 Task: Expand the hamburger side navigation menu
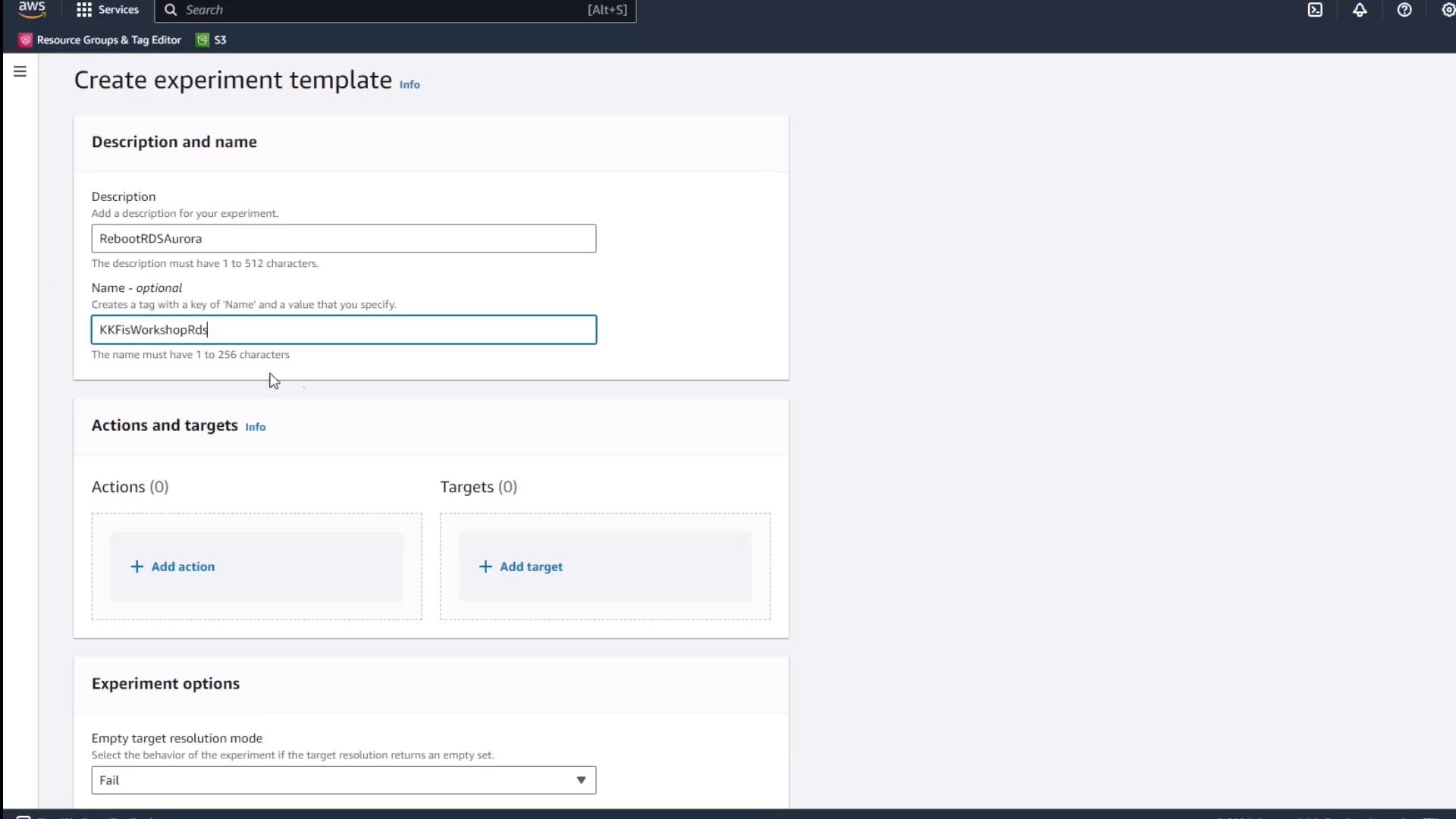(x=20, y=71)
